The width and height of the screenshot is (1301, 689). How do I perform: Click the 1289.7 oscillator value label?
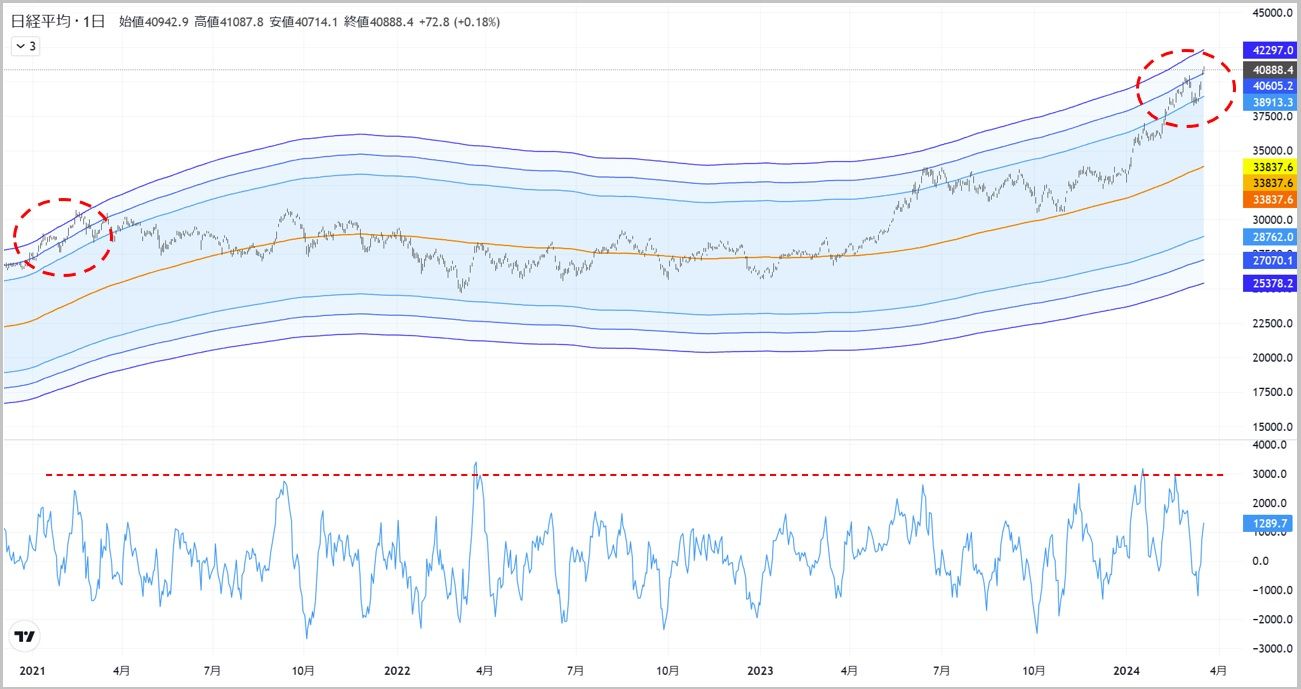point(1267,523)
